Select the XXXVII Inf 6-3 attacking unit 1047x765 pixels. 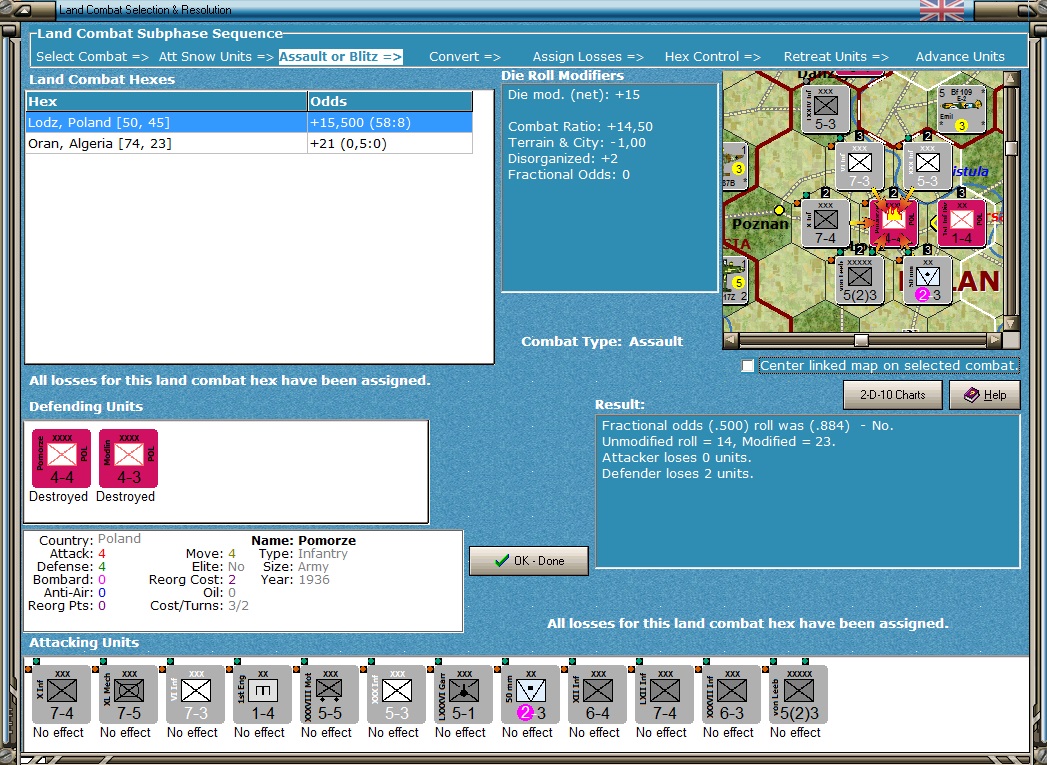click(732, 694)
